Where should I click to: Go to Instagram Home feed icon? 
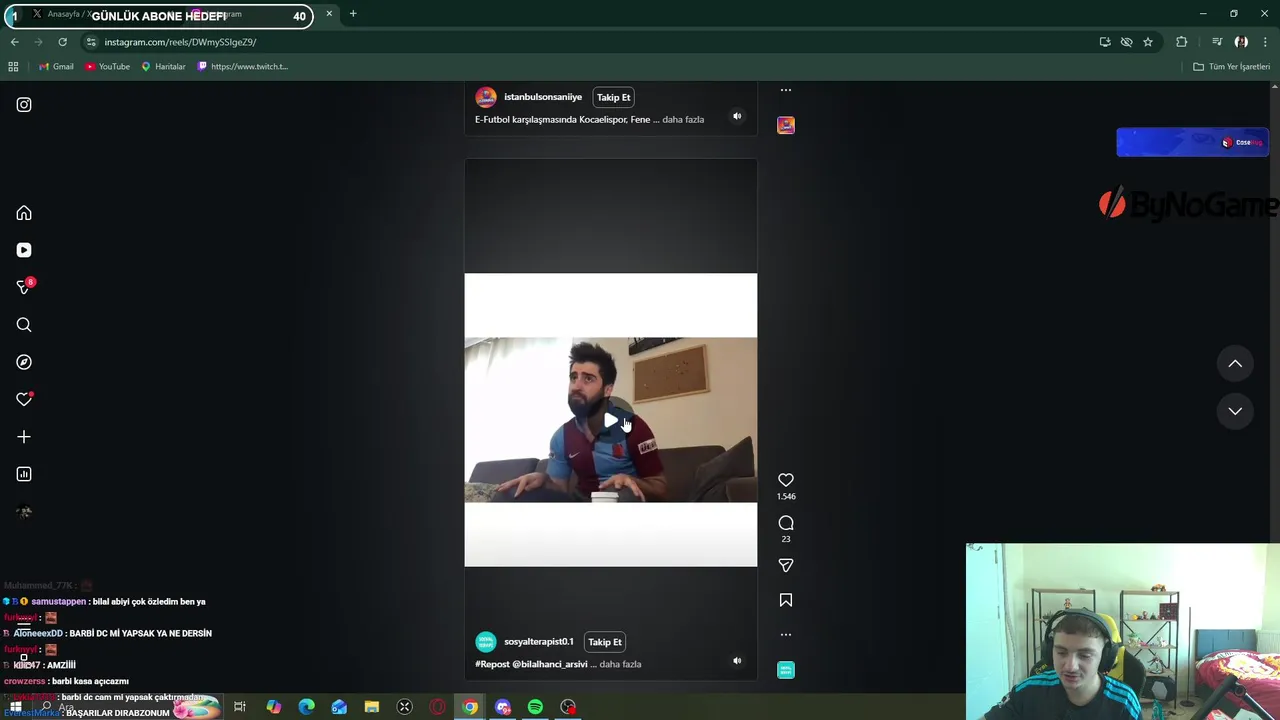pyautogui.click(x=24, y=213)
